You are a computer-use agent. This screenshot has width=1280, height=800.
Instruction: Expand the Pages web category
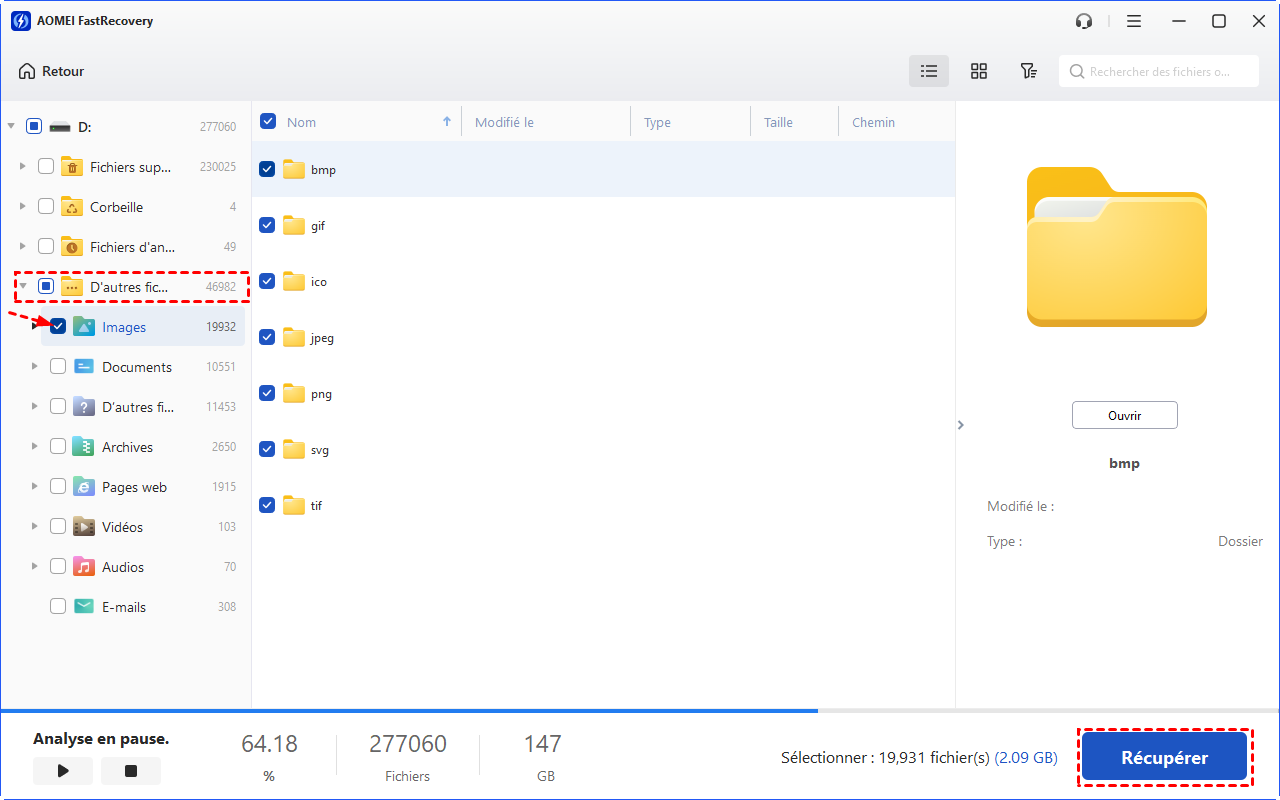[x=34, y=486]
